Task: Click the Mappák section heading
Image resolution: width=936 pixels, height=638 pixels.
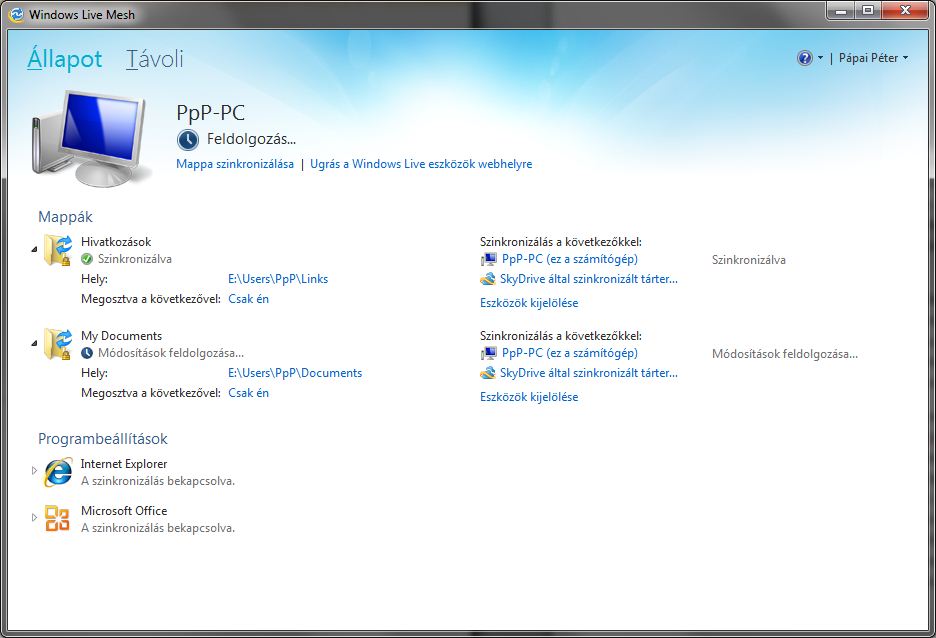Action: tap(65, 217)
